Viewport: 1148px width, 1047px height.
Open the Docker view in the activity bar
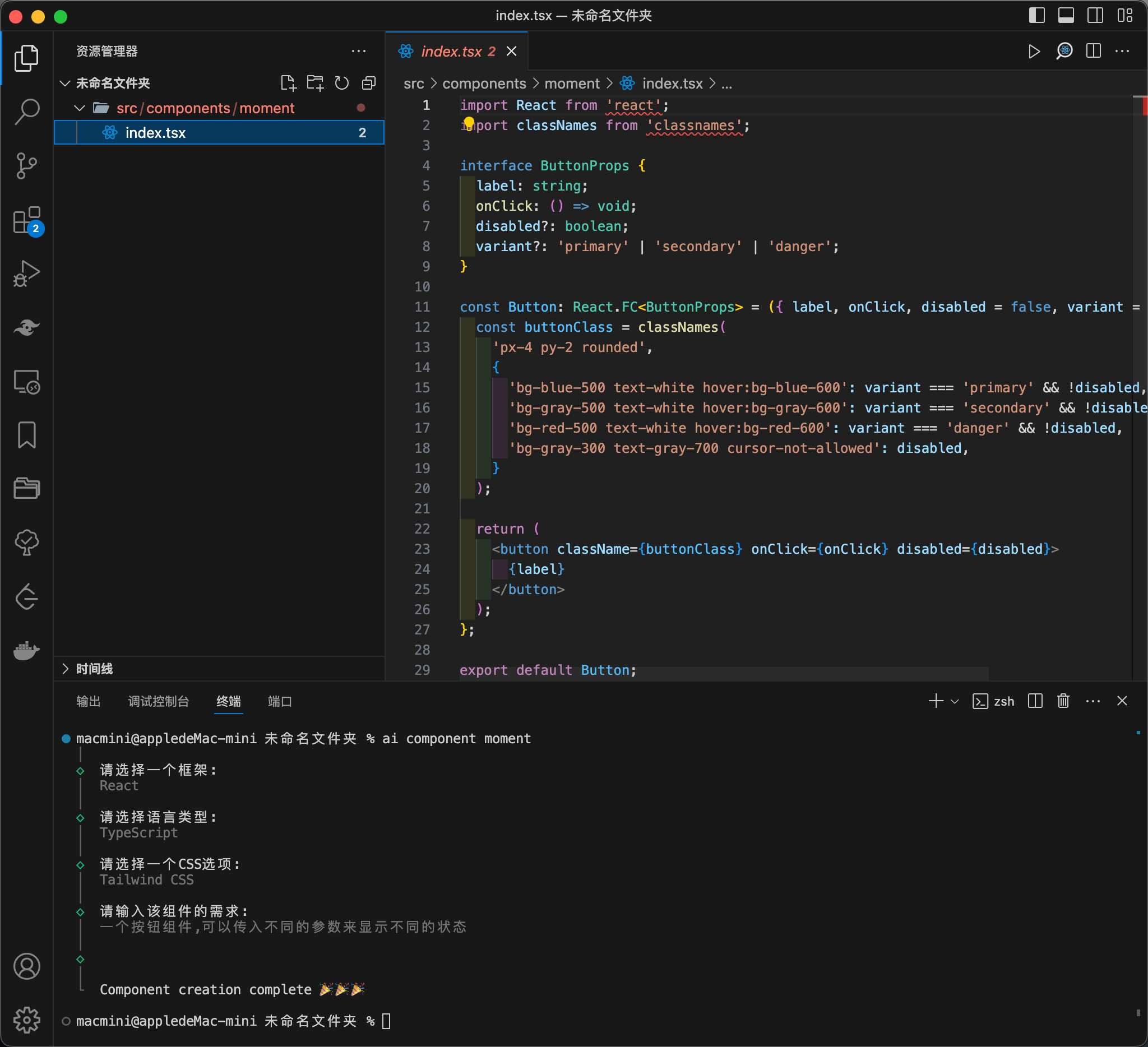coord(26,651)
